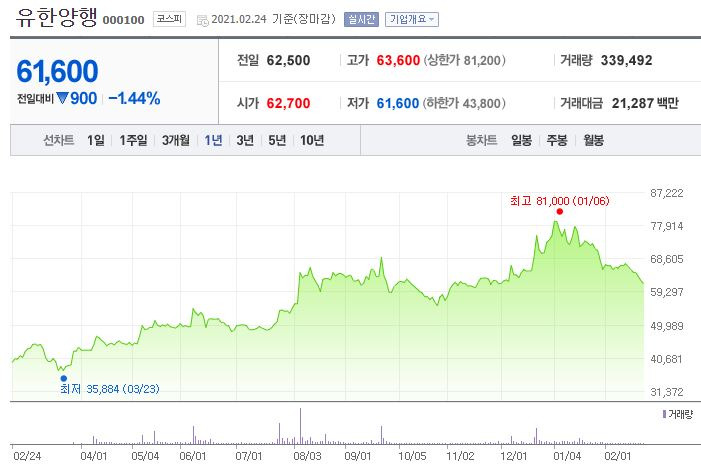
Task: Click the 최저 35,884 (03/23) label
Action: click(110, 389)
